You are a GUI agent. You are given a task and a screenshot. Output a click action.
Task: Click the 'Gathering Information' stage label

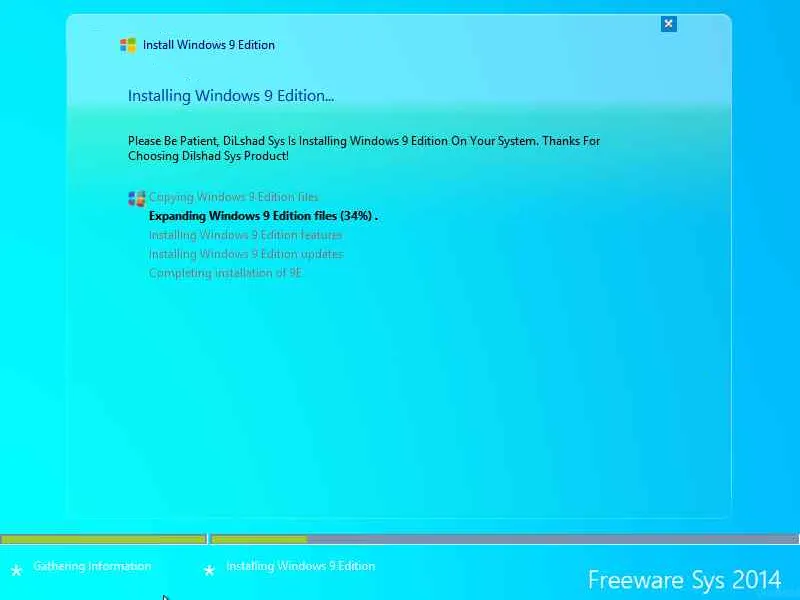click(92, 566)
